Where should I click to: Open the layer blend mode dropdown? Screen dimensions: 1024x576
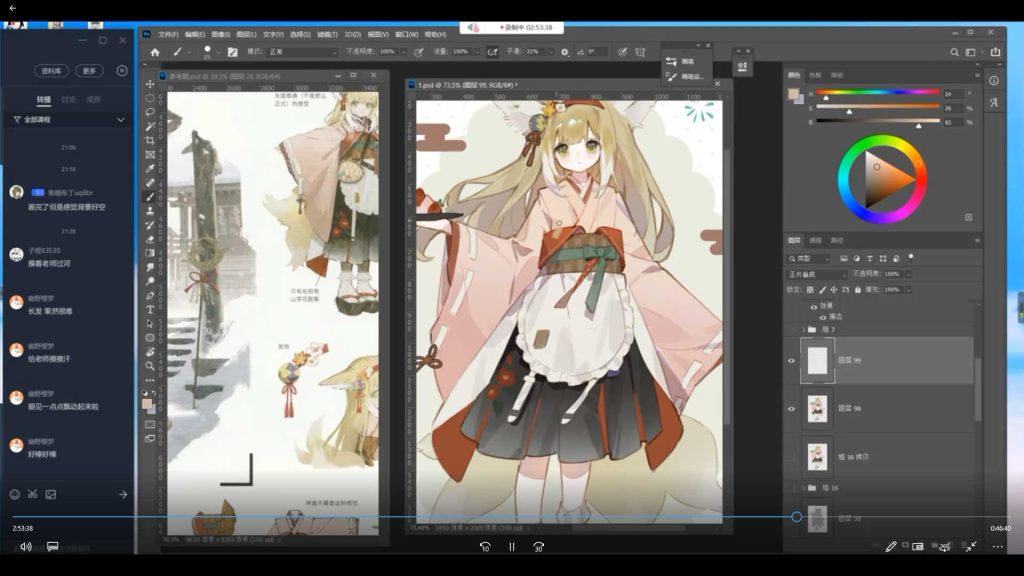[816, 274]
